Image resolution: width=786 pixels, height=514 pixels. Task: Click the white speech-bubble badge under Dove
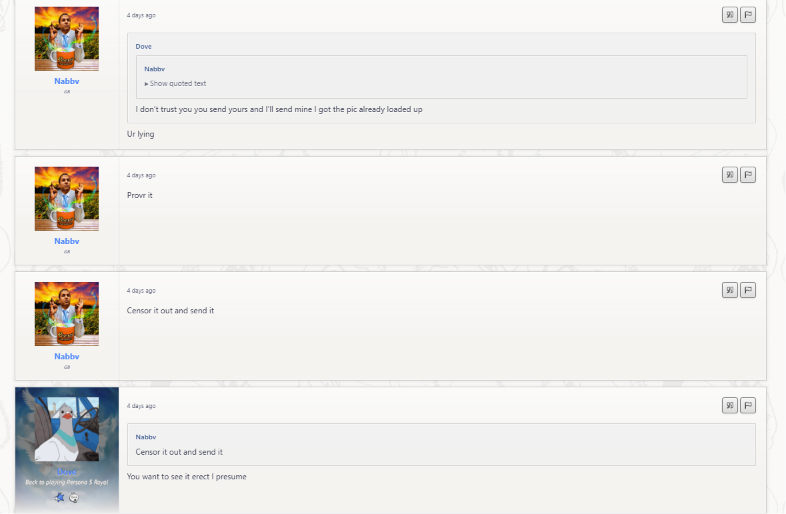tap(74, 498)
